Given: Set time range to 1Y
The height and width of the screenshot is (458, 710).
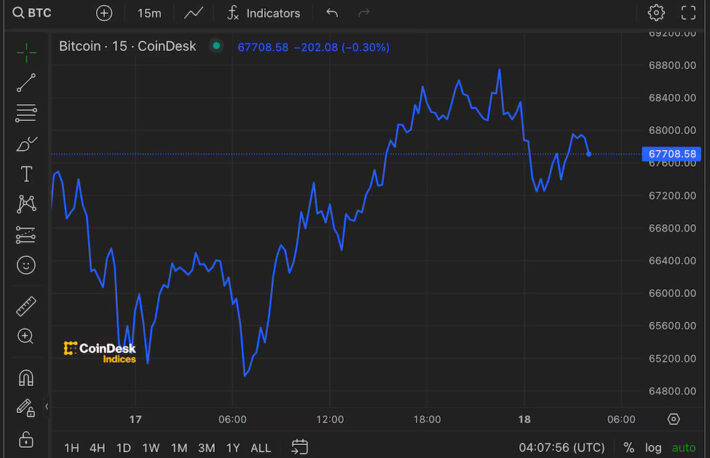Looking at the screenshot, I should 233,448.
